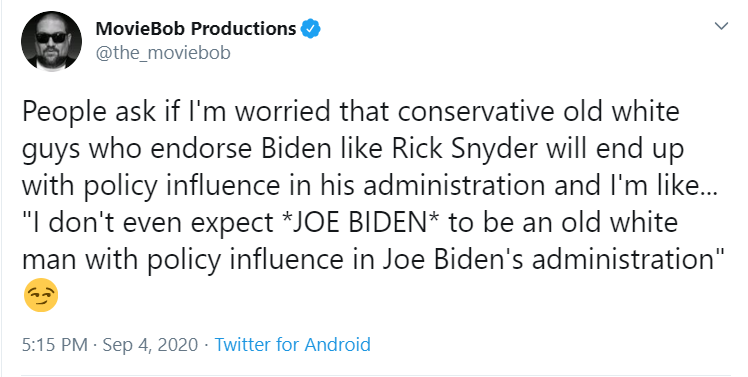Expand the tweet options chevron menu

pyautogui.click(x=721, y=26)
